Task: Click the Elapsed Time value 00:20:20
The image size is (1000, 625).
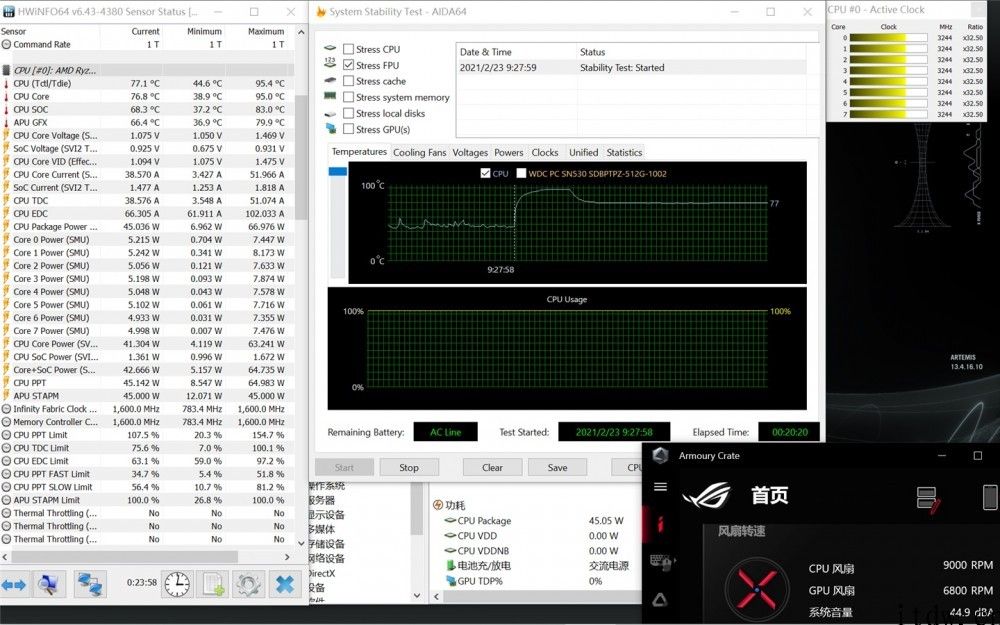Action: tap(789, 432)
